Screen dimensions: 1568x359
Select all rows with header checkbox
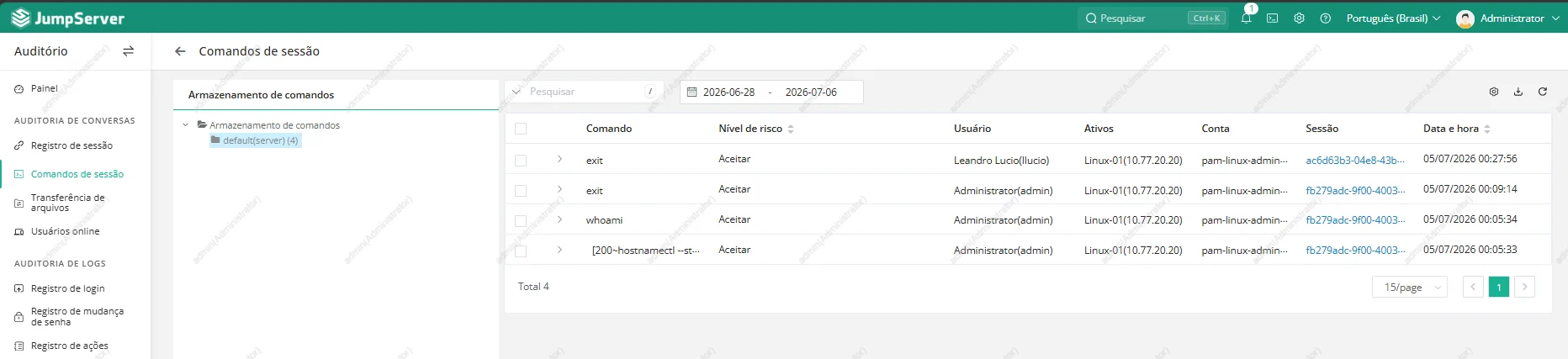(x=521, y=129)
